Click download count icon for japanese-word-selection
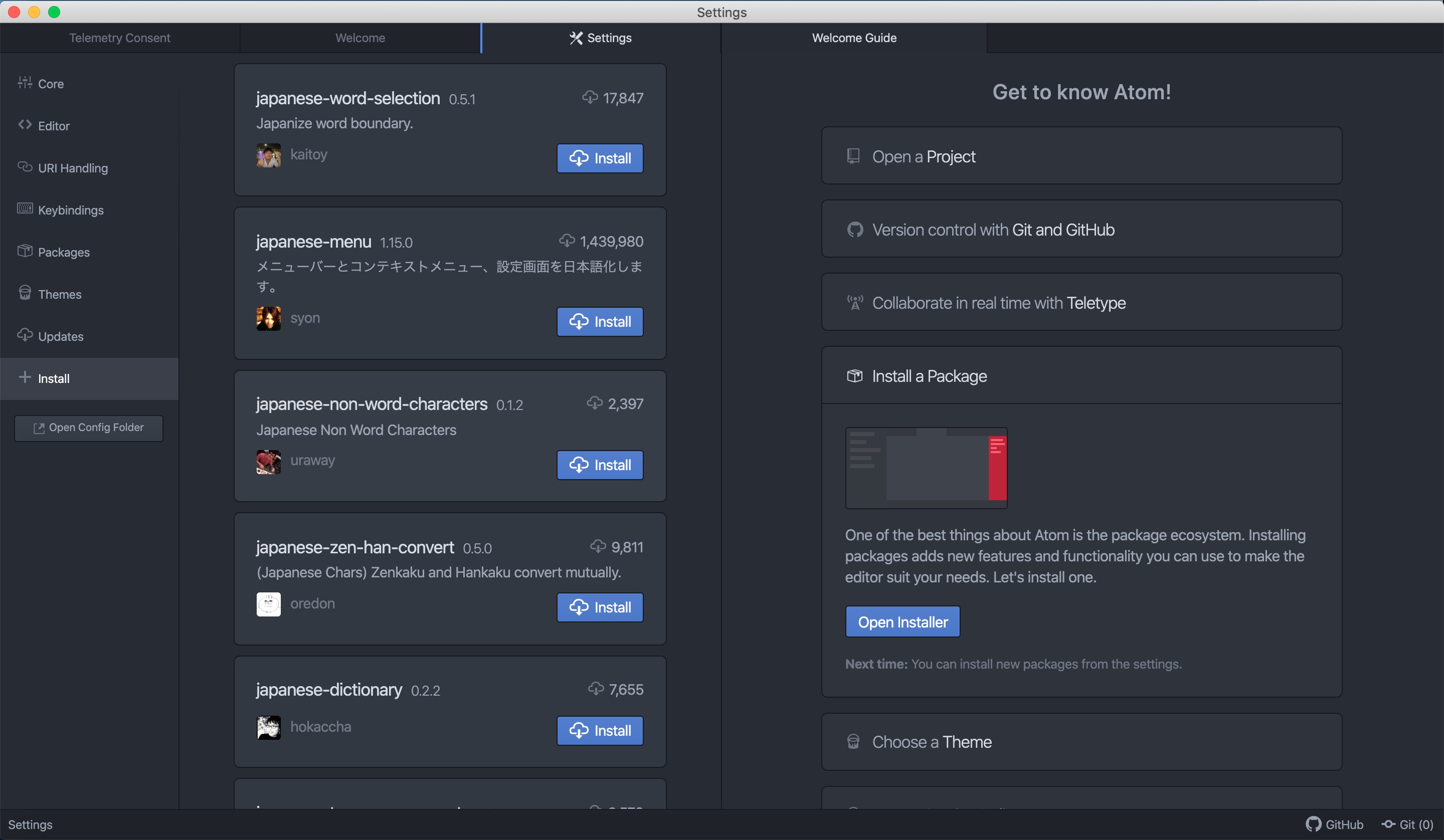The height and width of the screenshot is (840, 1444). point(590,97)
